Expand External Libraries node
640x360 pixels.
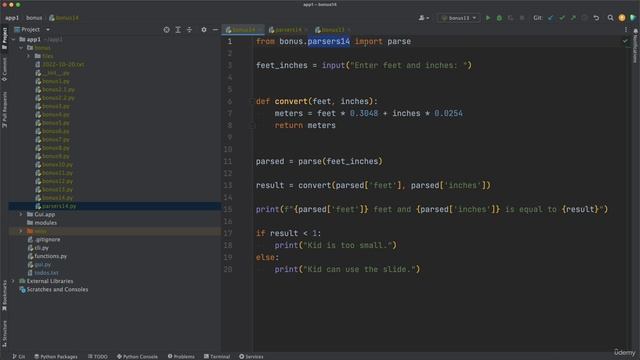[13, 281]
